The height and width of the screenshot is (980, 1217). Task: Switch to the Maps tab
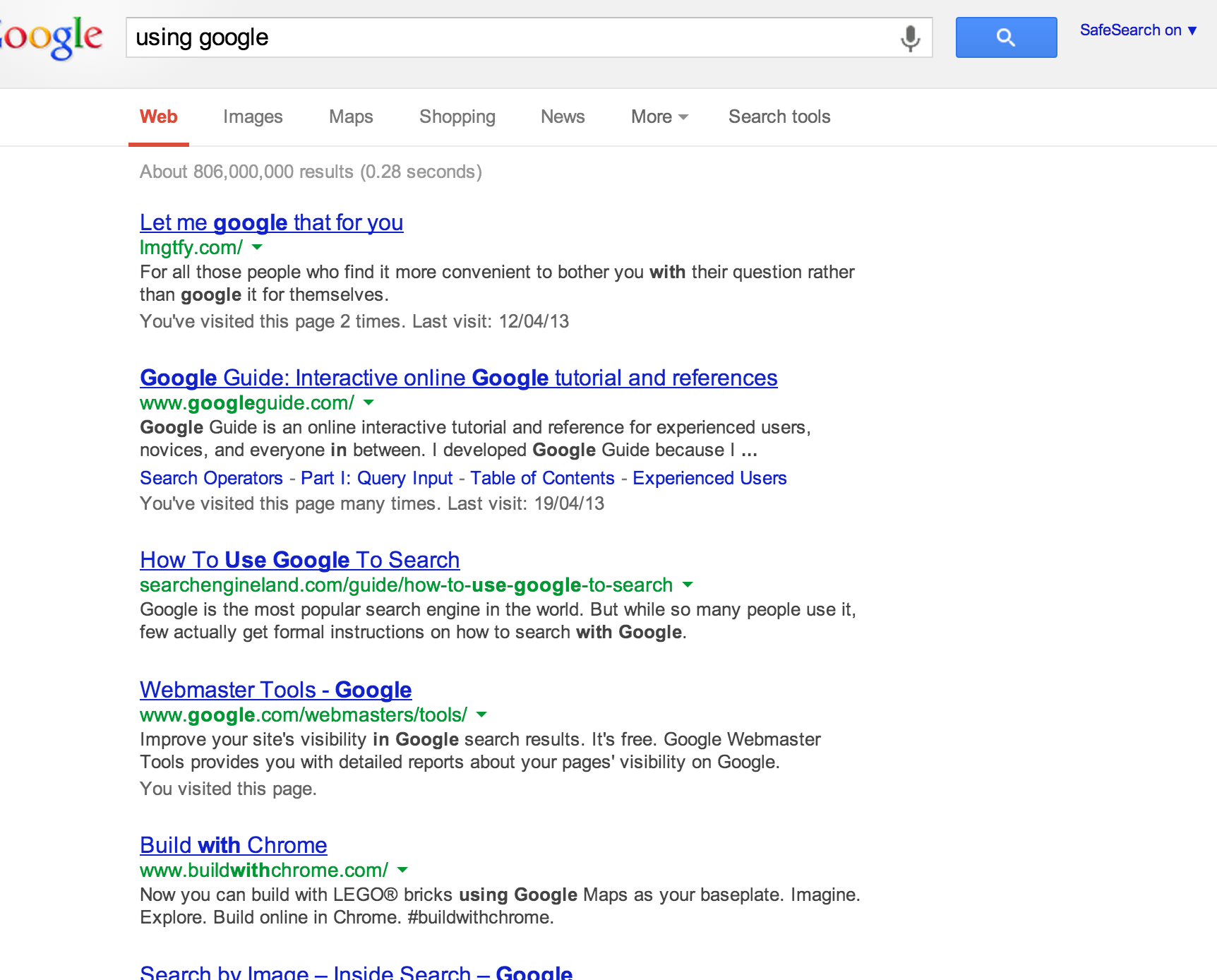coord(351,117)
